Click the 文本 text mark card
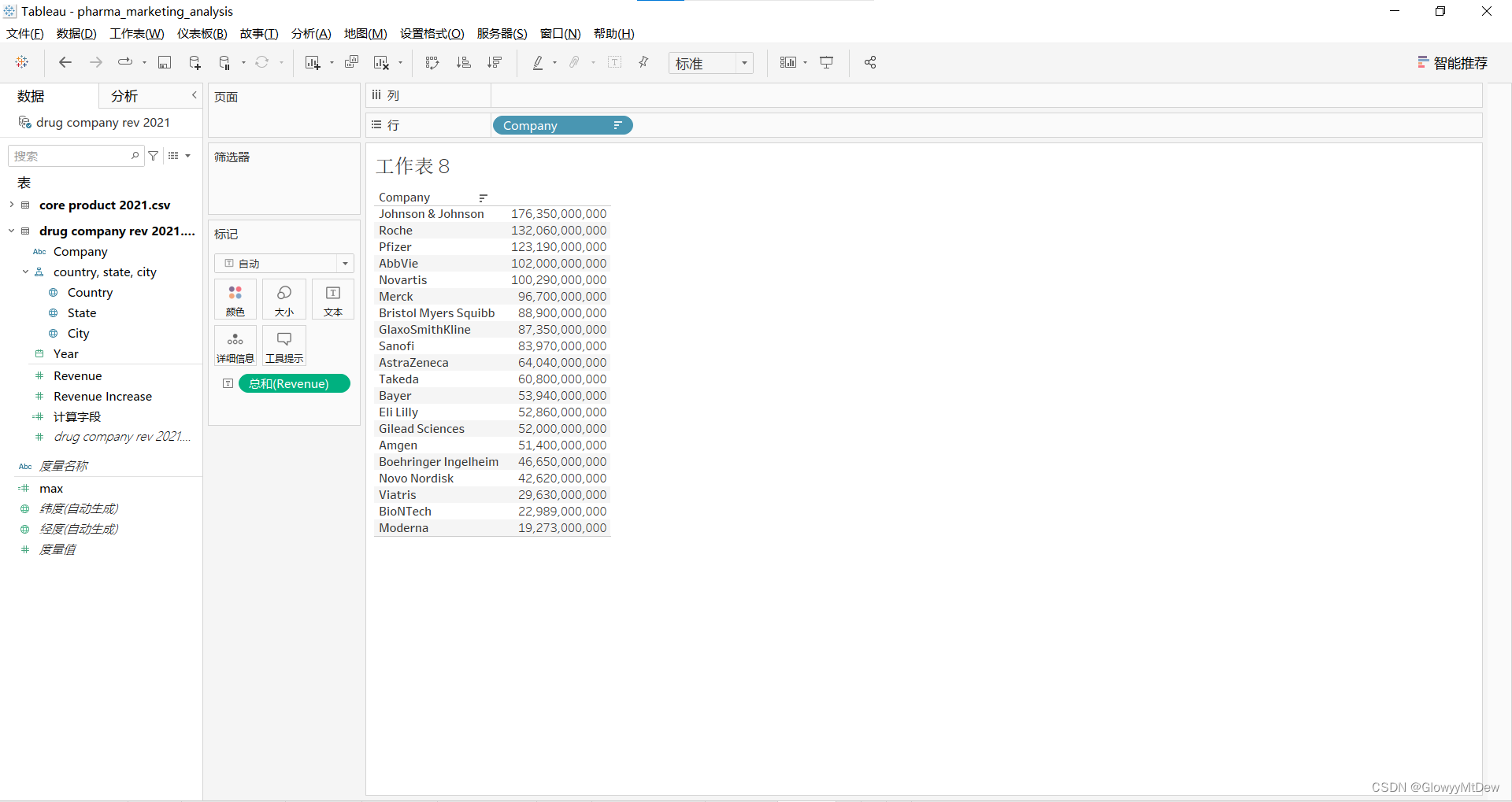 pyautogui.click(x=333, y=300)
